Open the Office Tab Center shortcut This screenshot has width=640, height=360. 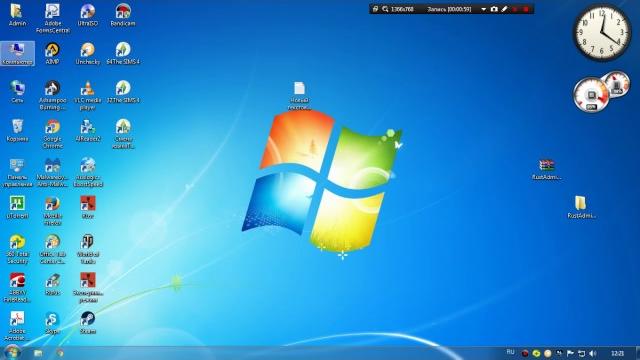pyautogui.click(x=52, y=249)
